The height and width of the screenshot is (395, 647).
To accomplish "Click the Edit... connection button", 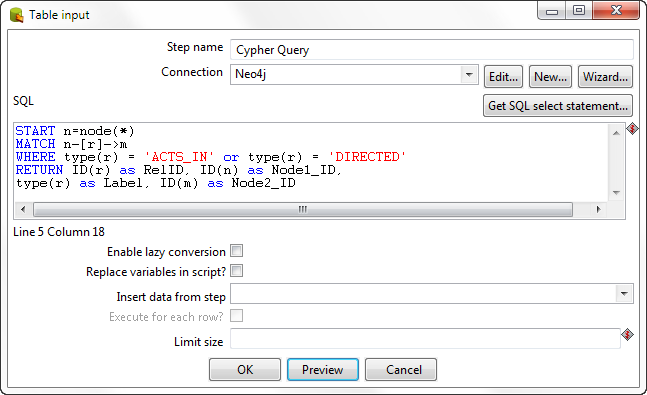I will (503, 77).
